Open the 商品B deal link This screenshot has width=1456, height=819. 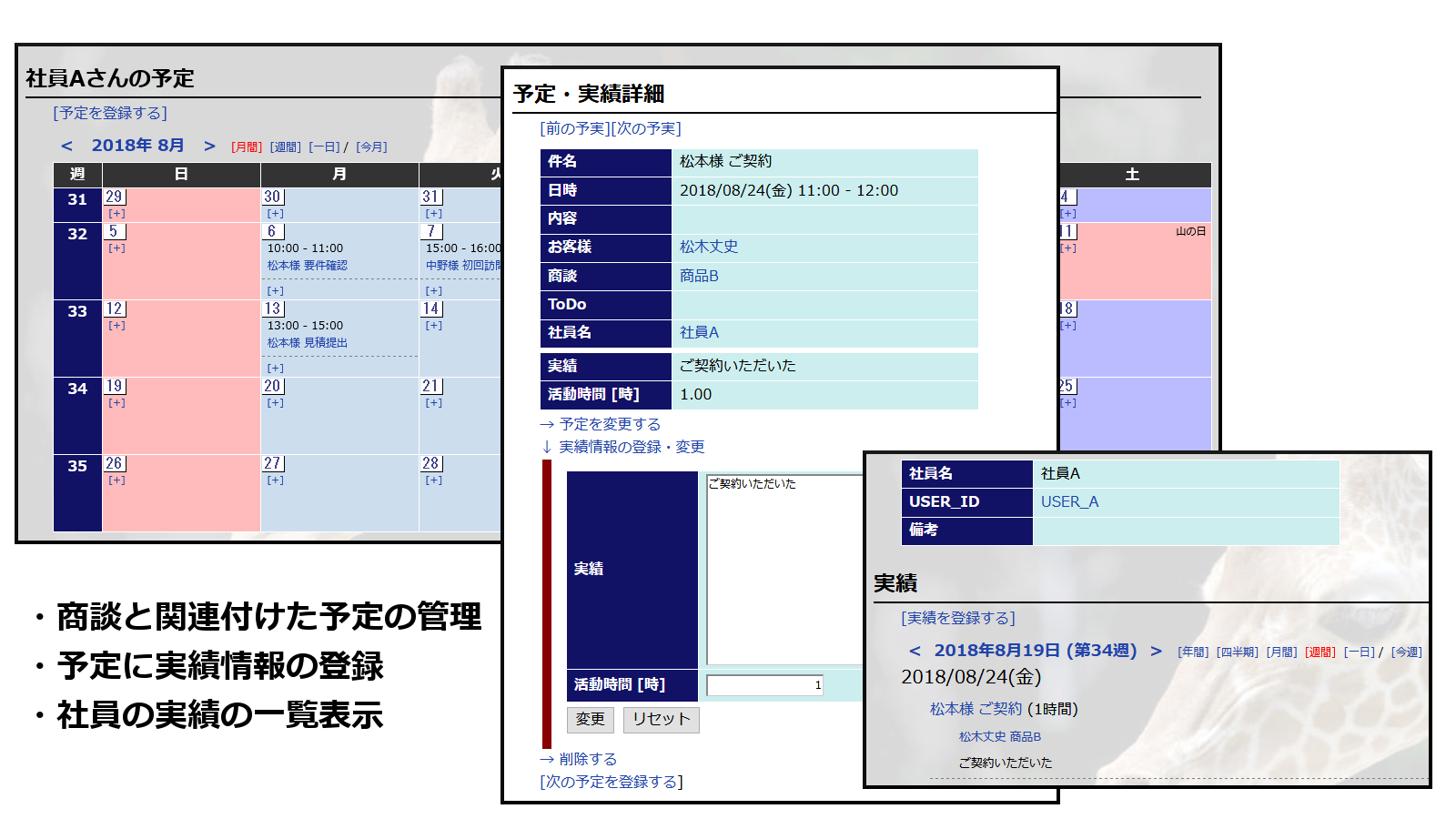point(697,276)
